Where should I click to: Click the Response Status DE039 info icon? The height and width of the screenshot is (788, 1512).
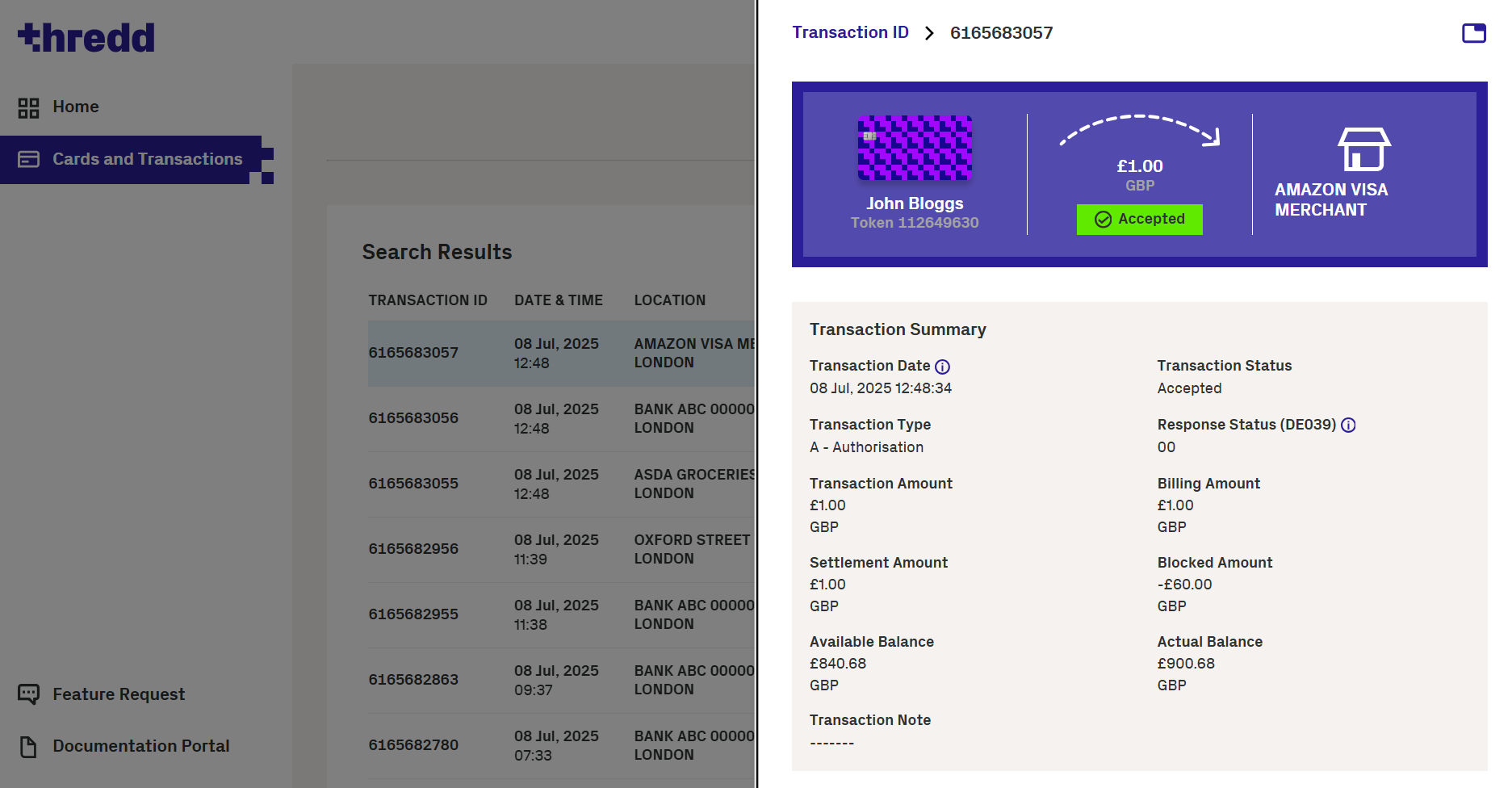click(1348, 425)
